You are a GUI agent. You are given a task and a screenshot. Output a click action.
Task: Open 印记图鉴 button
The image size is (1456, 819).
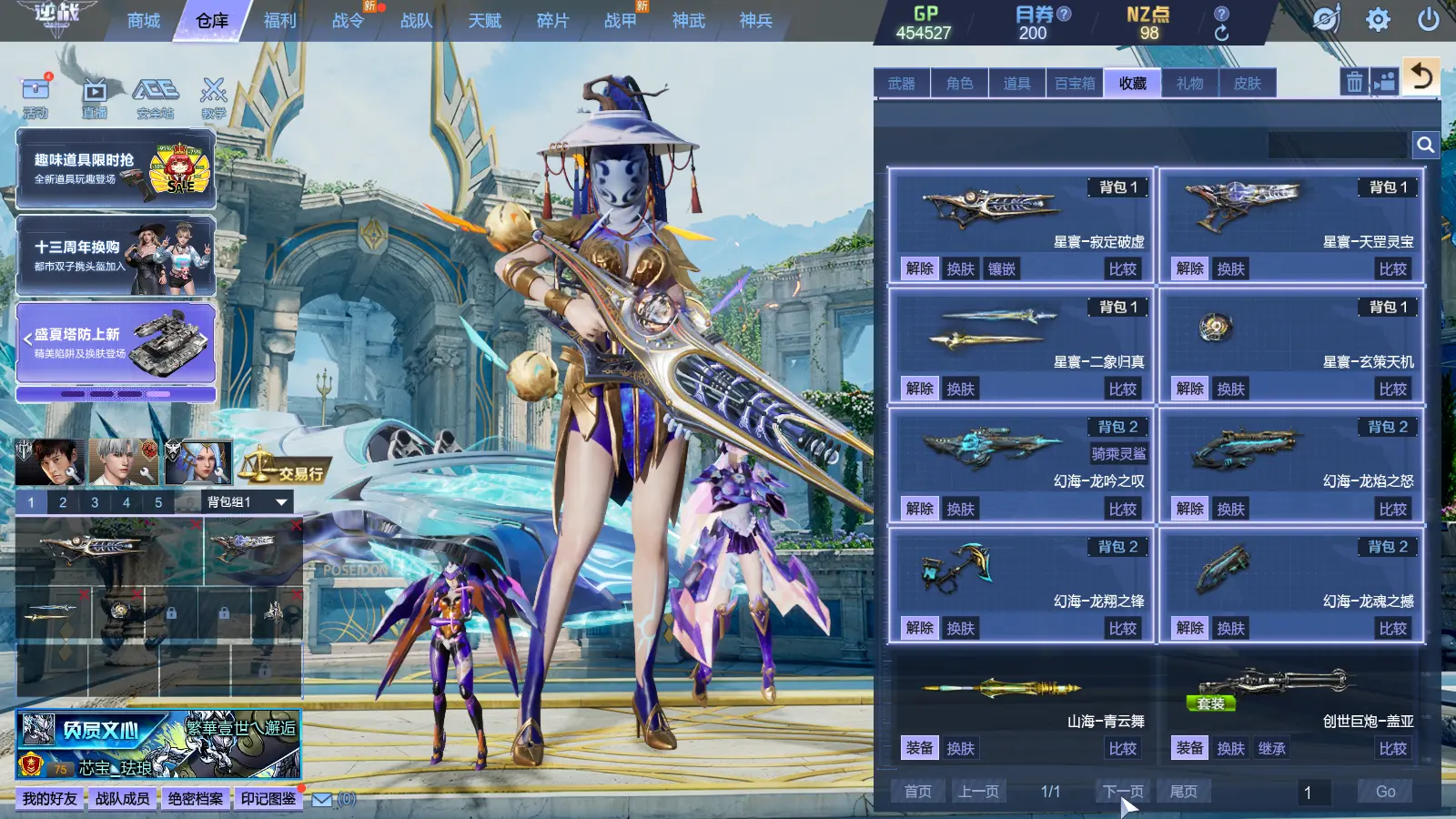click(268, 798)
